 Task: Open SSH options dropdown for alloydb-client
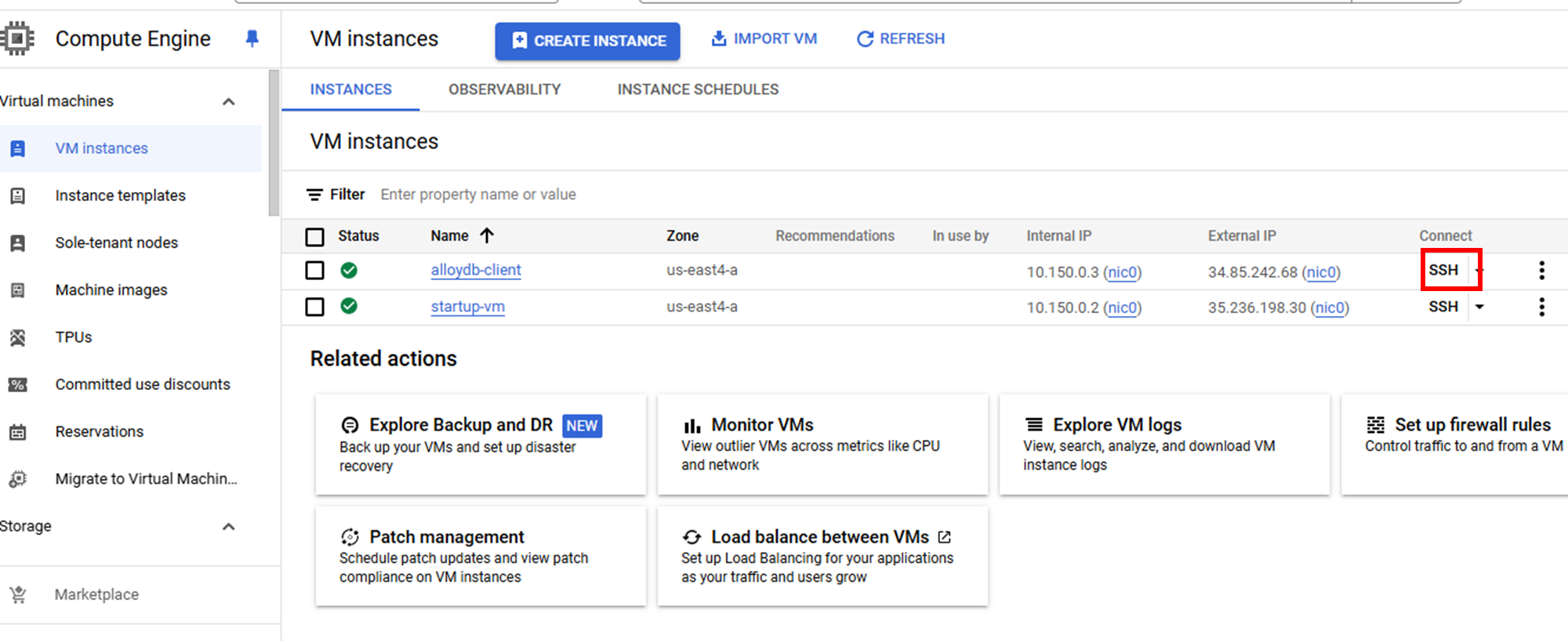coord(1479,271)
